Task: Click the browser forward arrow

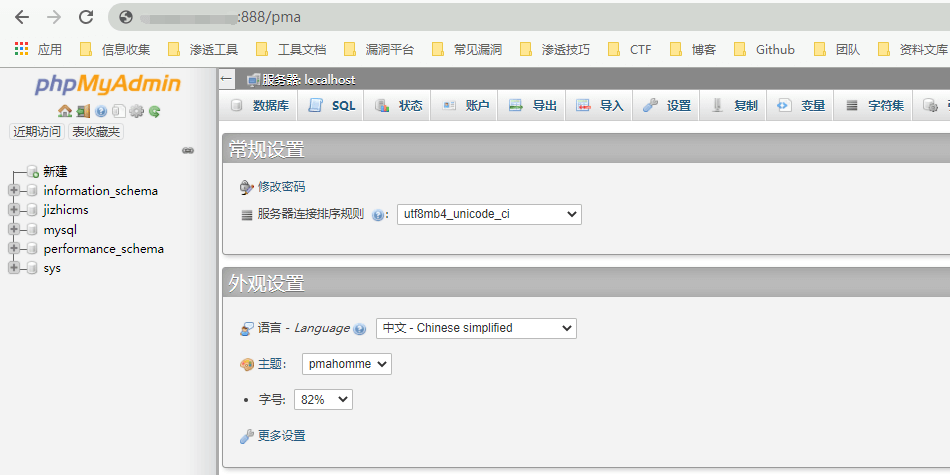Action: click(54, 17)
